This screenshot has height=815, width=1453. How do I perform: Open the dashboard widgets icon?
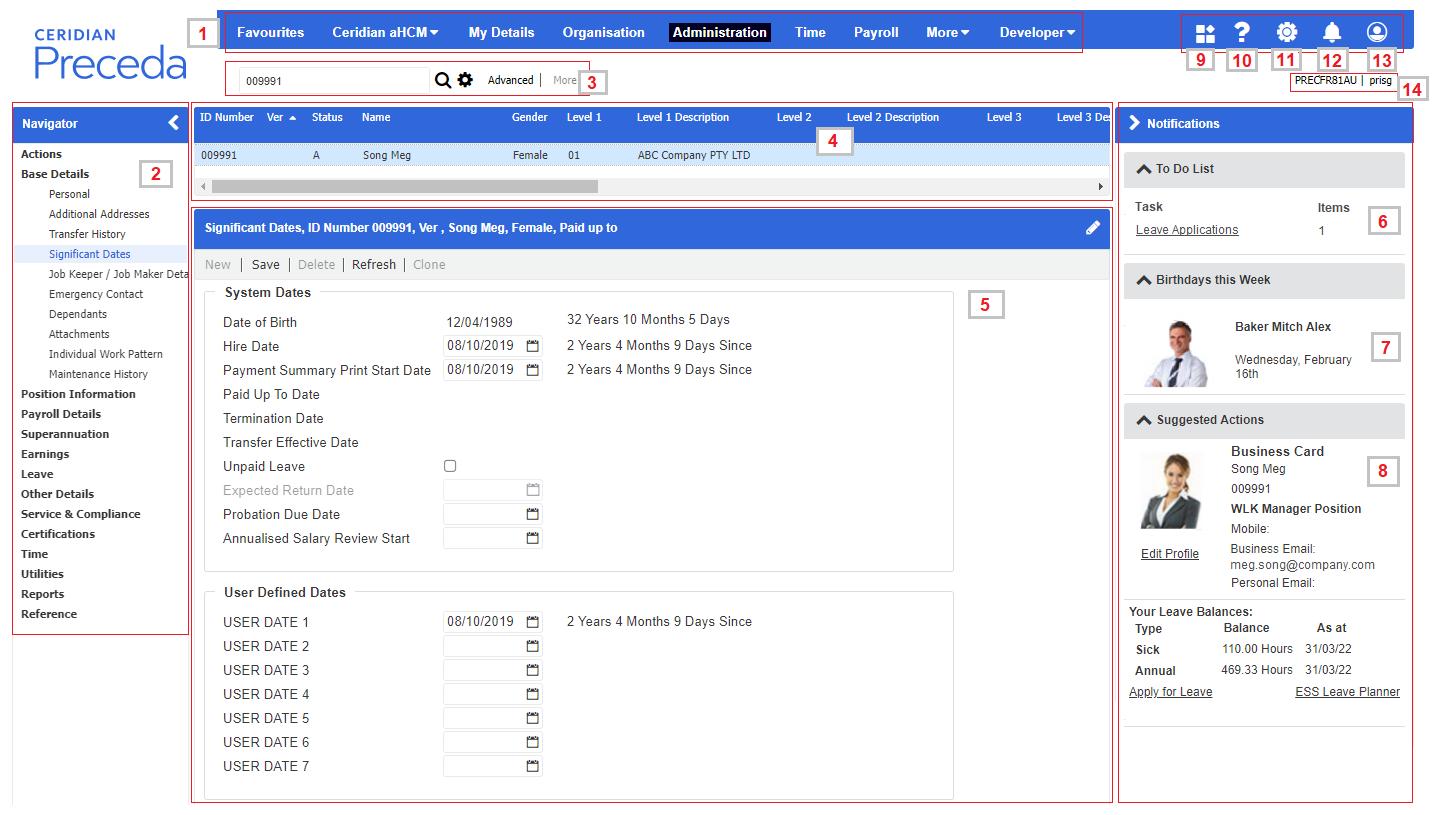tap(1205, 33)
